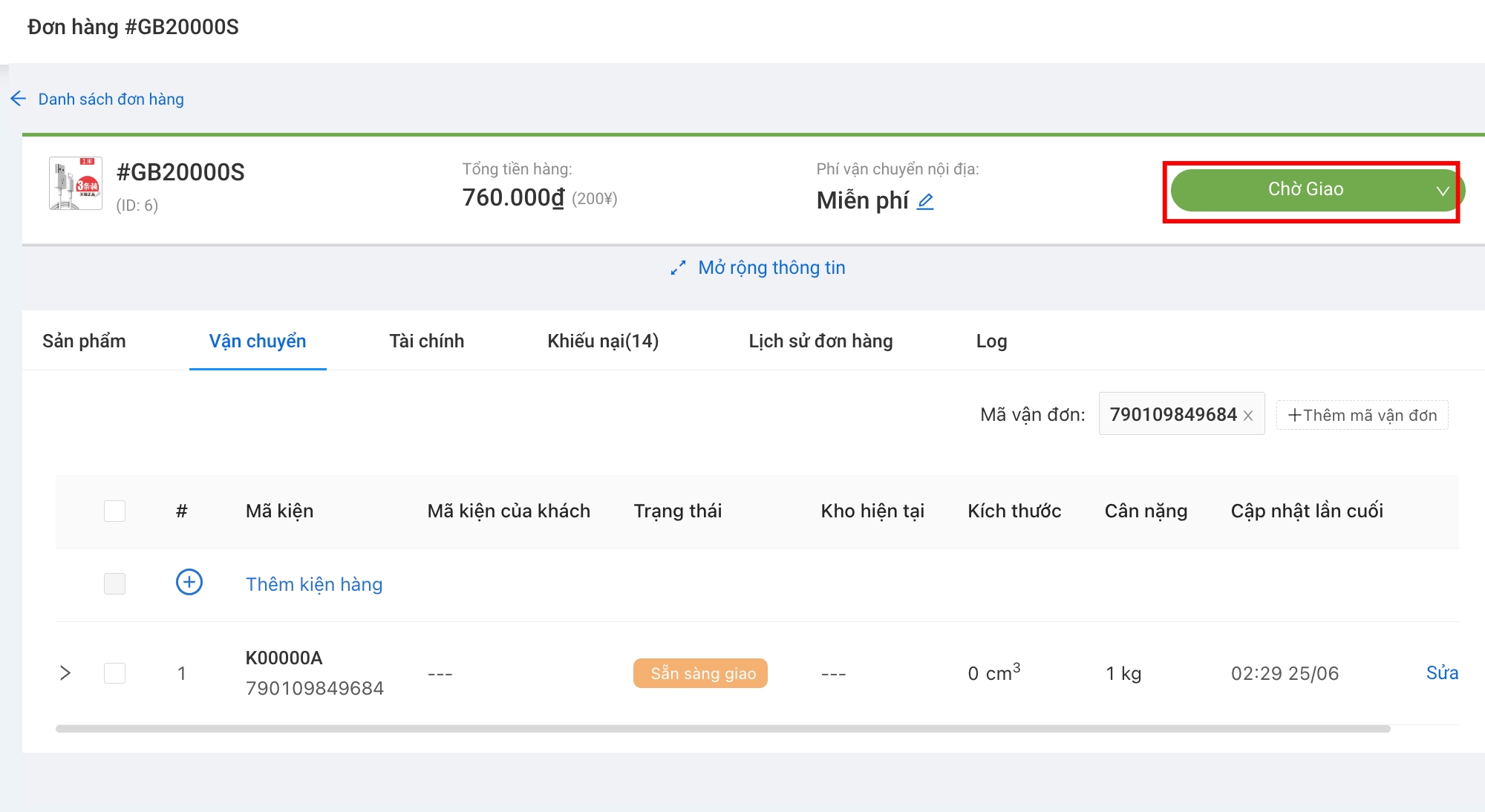Click the expand arrows icon
Image resolution: width=1485 pixels, height=812 pixels.
pos(678,268)
